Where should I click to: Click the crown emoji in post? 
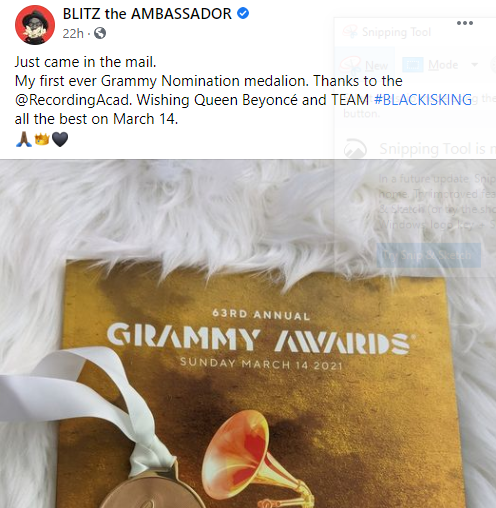(x=42, y=139)
